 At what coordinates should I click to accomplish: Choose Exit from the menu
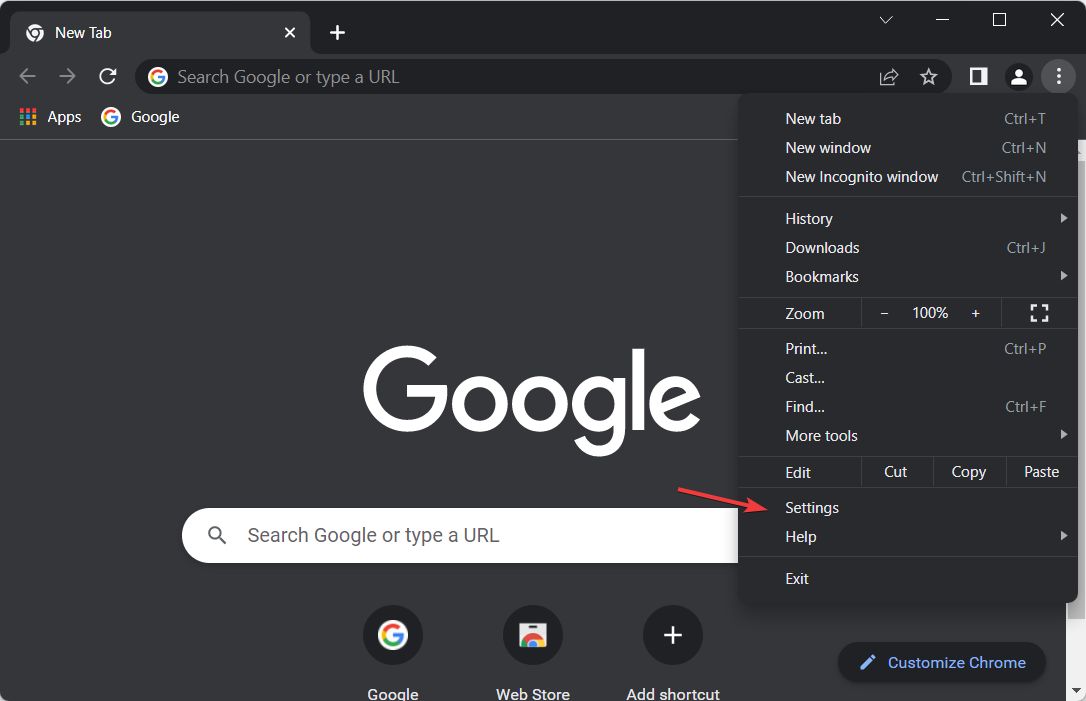click(x=907, y=579)
